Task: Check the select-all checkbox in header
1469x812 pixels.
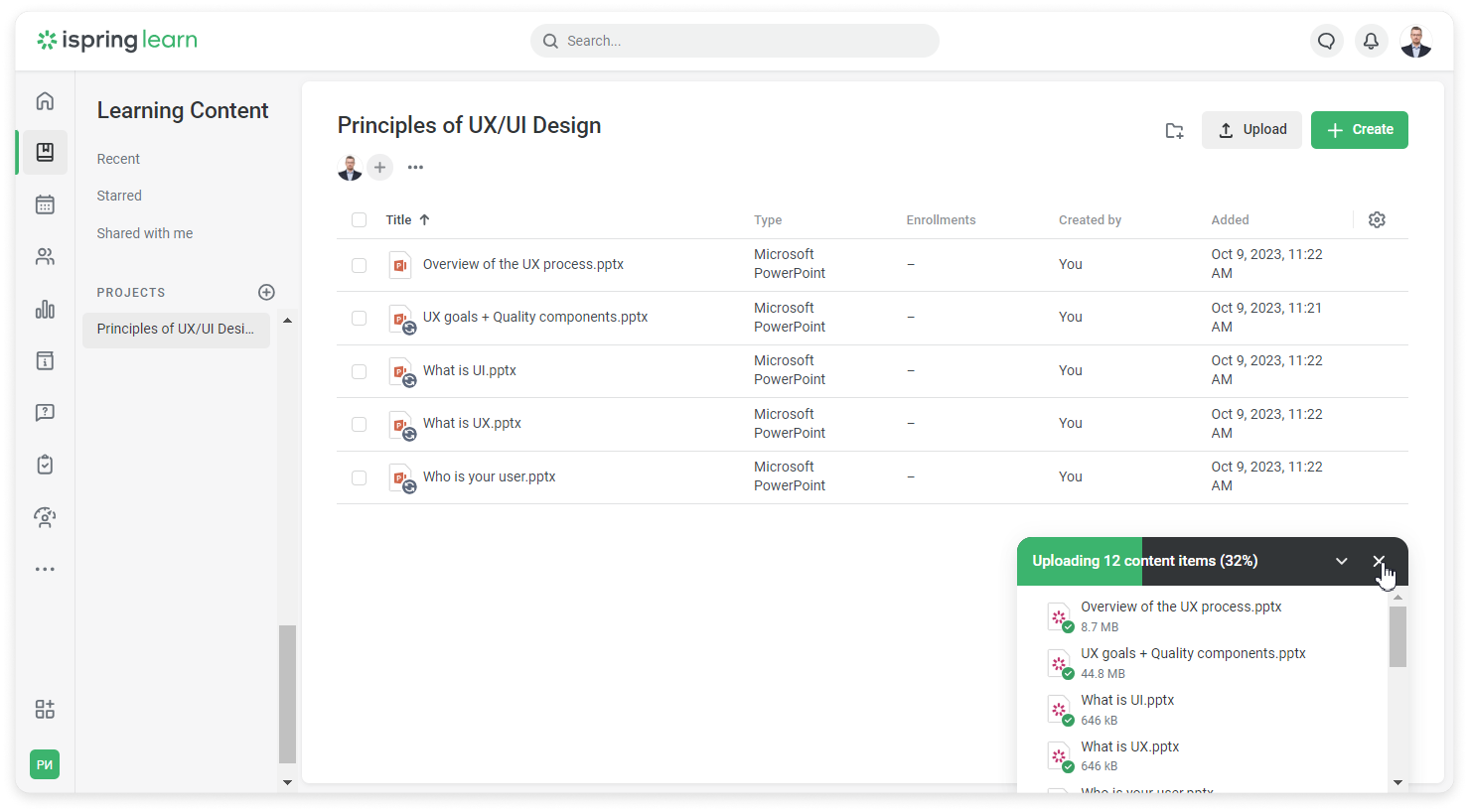Action: point(360,220)
